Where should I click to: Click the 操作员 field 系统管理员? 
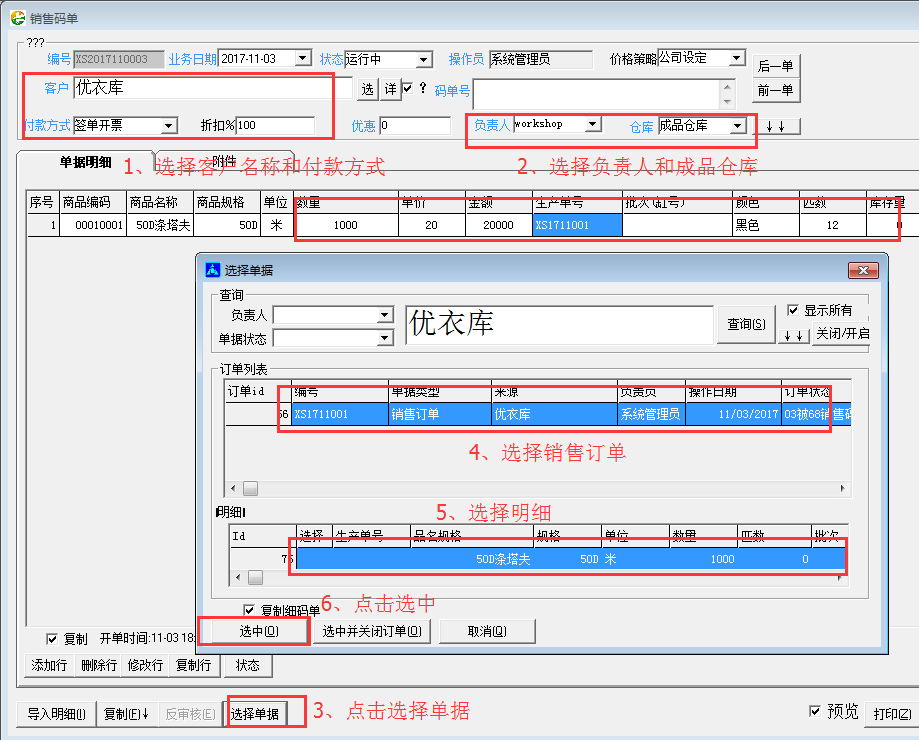pyautogui.click(x=540, y=60)
